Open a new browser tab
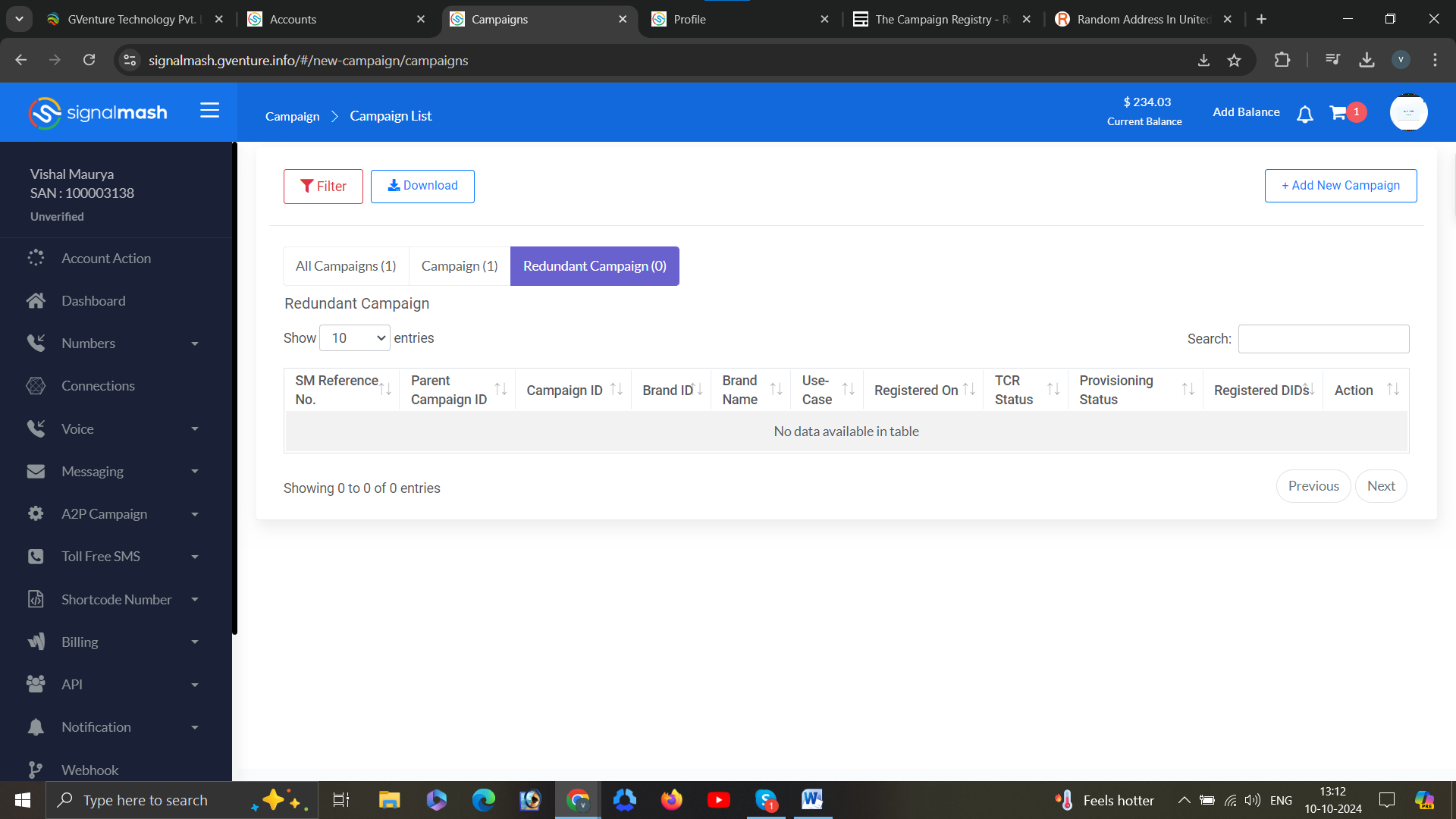 click(1261, 19)
